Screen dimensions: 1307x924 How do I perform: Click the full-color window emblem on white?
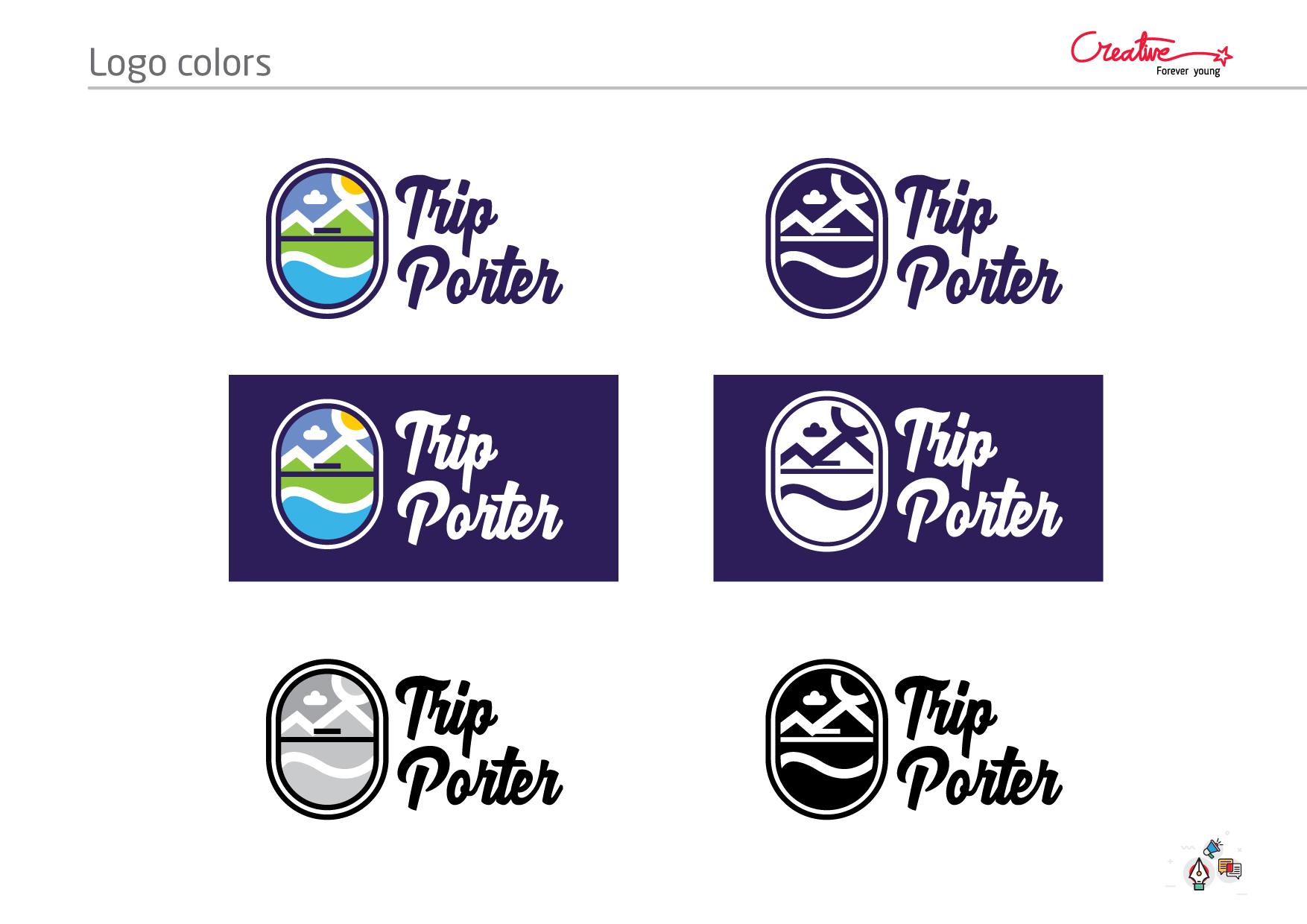point(328,238)
